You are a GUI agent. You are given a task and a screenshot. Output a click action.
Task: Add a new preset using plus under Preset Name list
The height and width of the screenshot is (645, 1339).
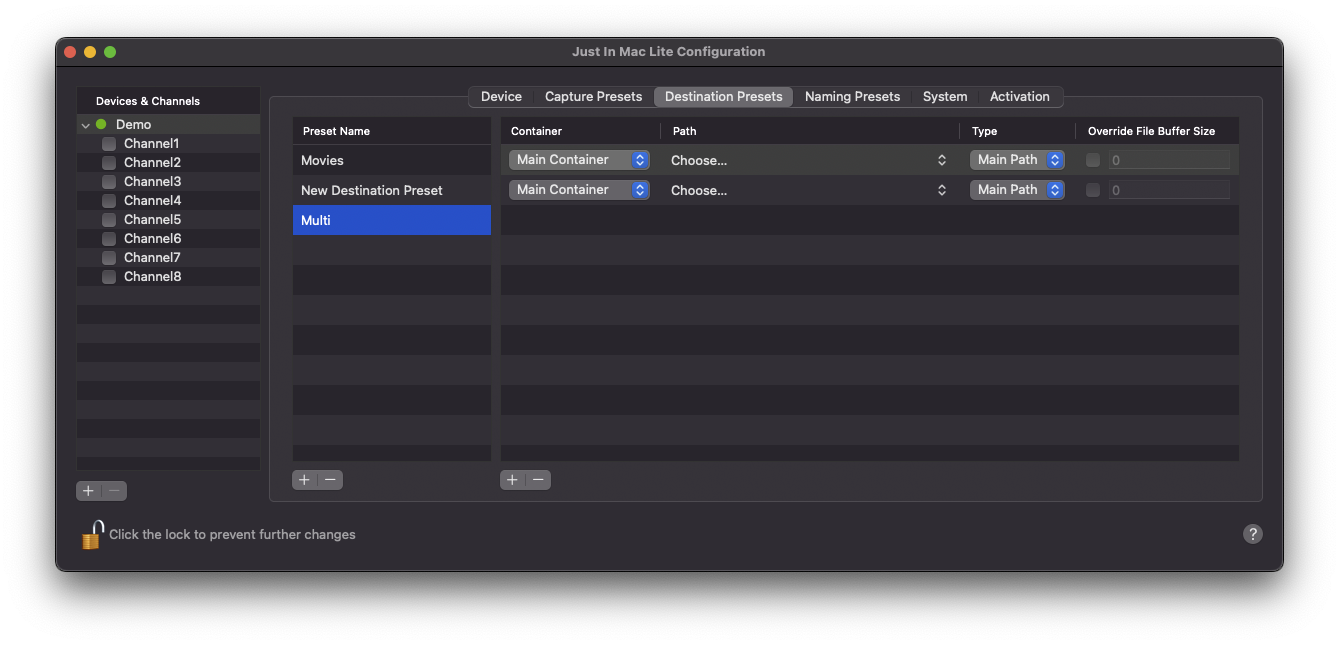[305, 480]
